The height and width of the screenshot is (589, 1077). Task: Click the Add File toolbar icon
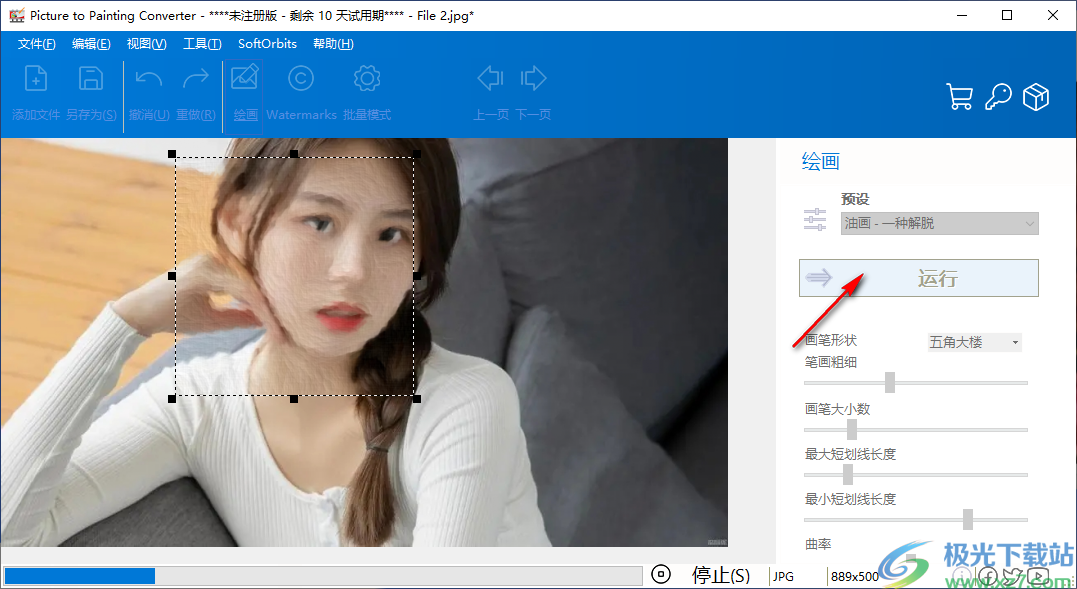[36, 79]
